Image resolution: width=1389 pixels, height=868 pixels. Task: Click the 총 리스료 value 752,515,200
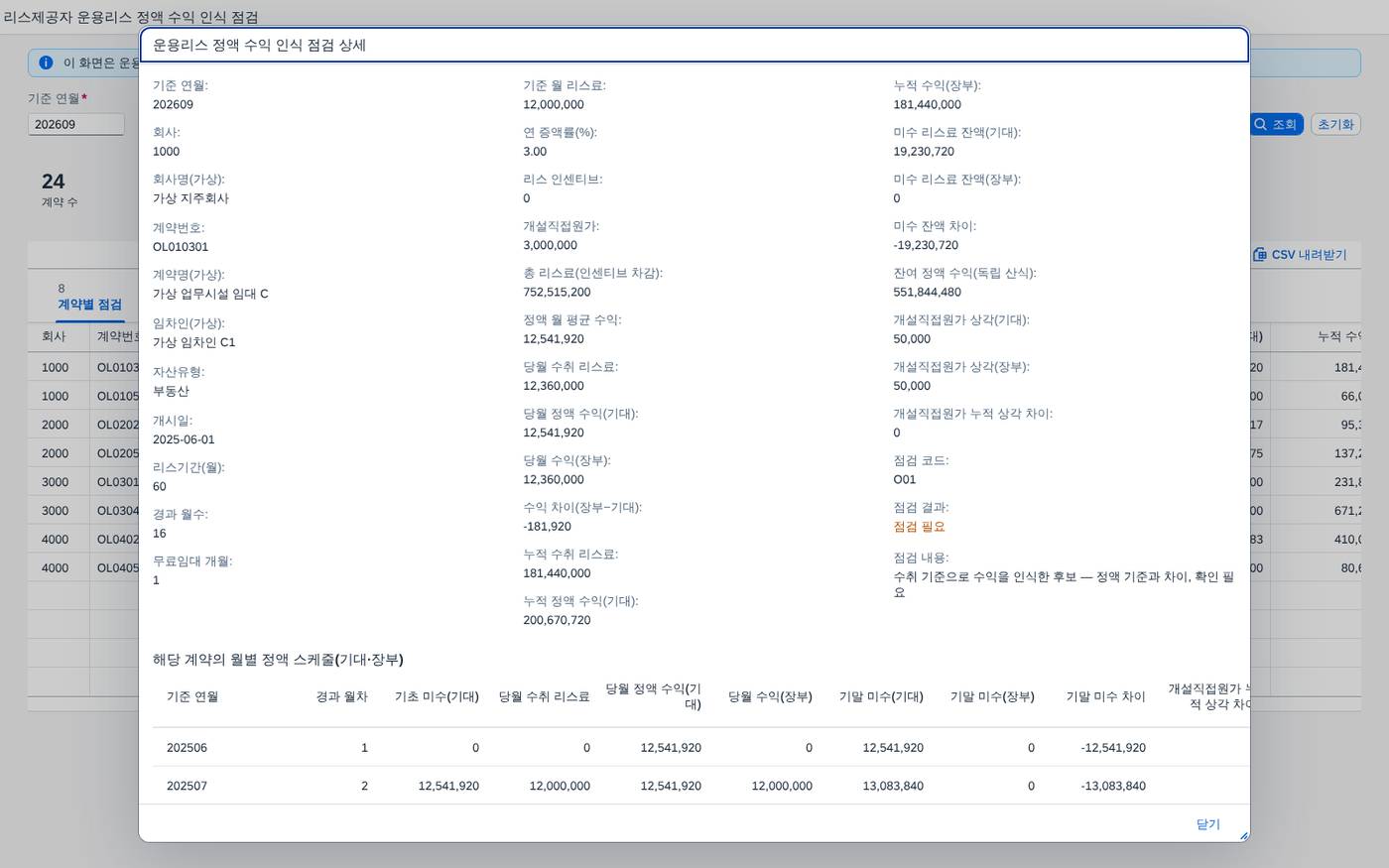[557, 292]
